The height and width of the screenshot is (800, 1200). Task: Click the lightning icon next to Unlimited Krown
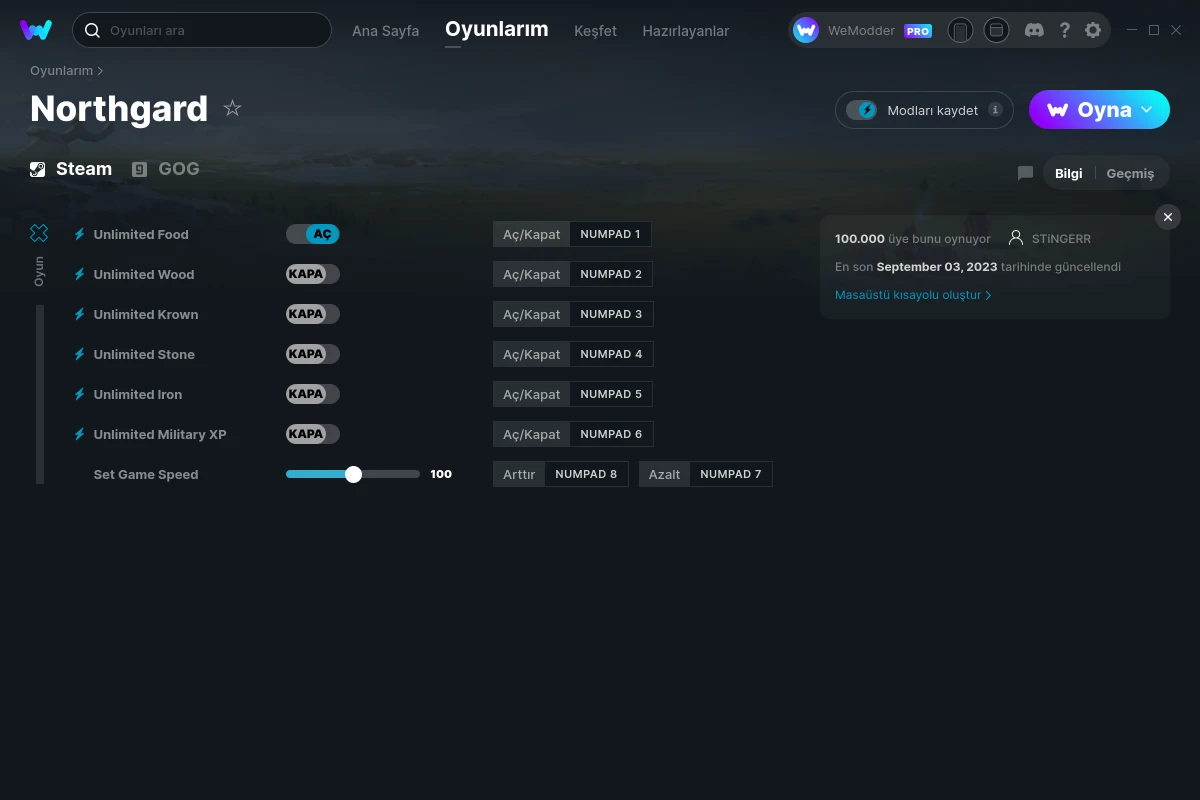click(79, 314)
